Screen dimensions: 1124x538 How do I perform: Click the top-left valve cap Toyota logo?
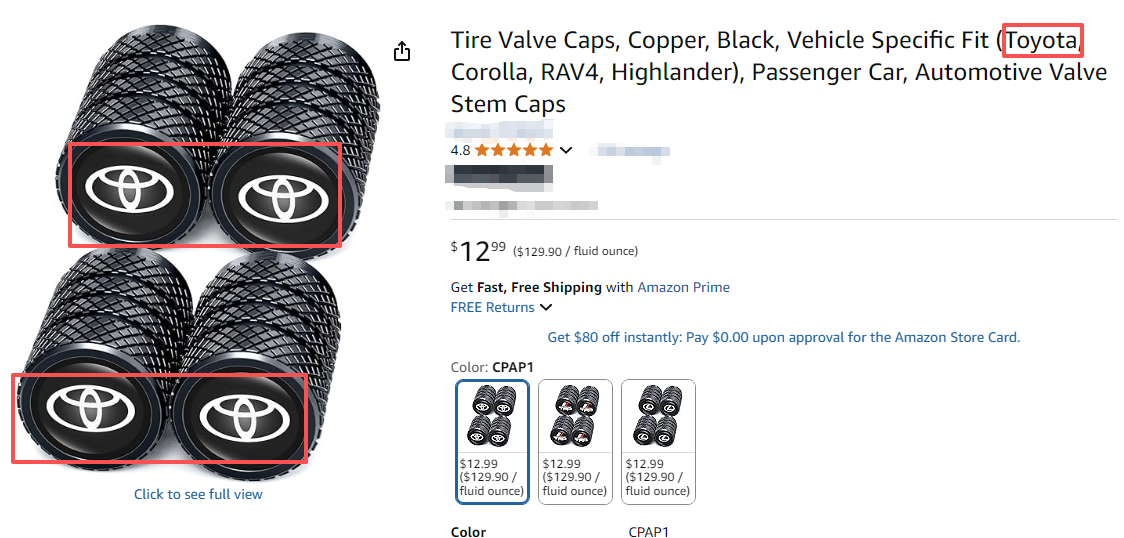click(126, 187)
